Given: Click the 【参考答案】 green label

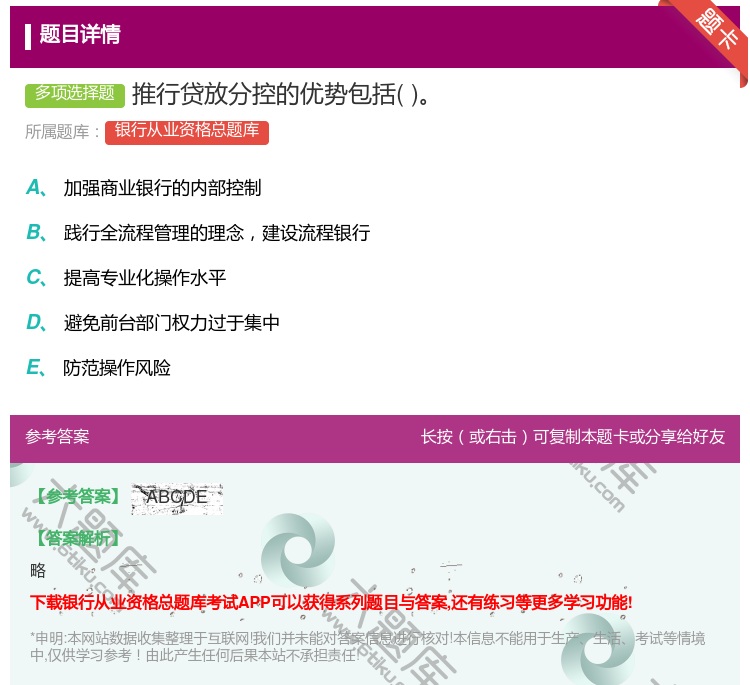Looking at the screenshot, I should pyautogui.click(x=77, y=497).
